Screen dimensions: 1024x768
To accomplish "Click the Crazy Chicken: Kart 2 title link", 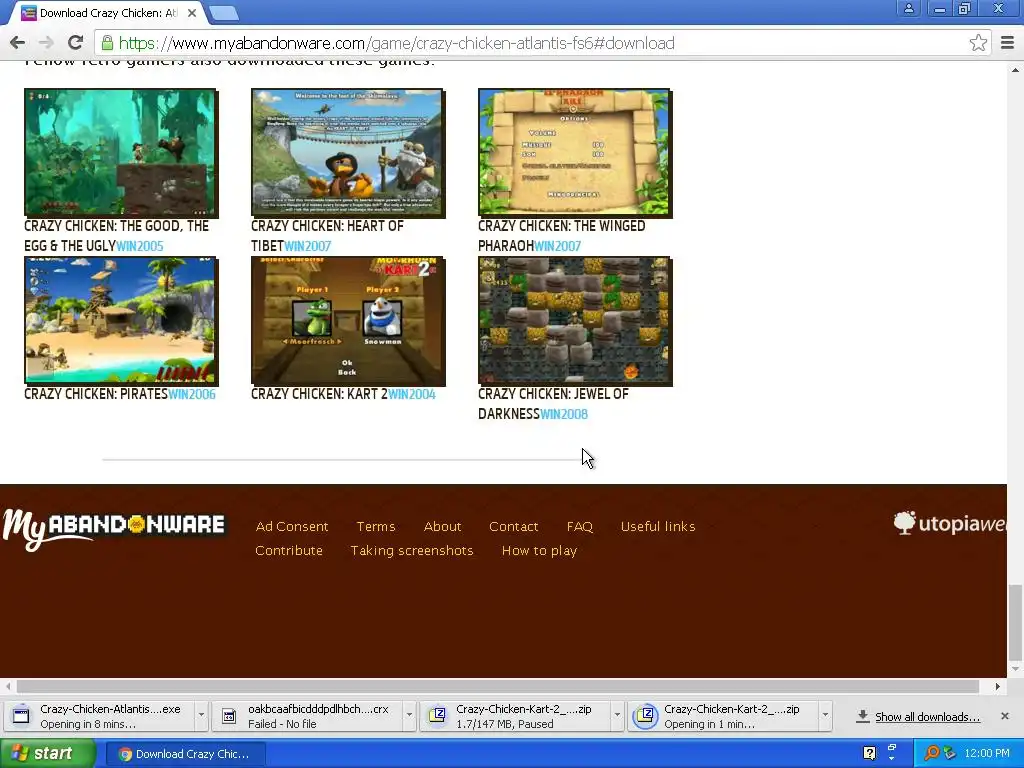I will coord(319,394).
